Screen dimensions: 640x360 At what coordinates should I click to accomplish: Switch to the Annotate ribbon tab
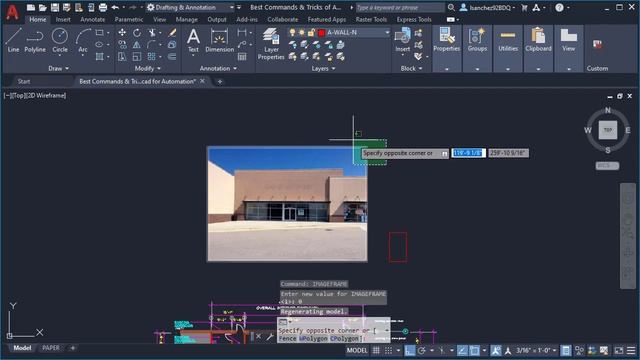coord(92,19)
